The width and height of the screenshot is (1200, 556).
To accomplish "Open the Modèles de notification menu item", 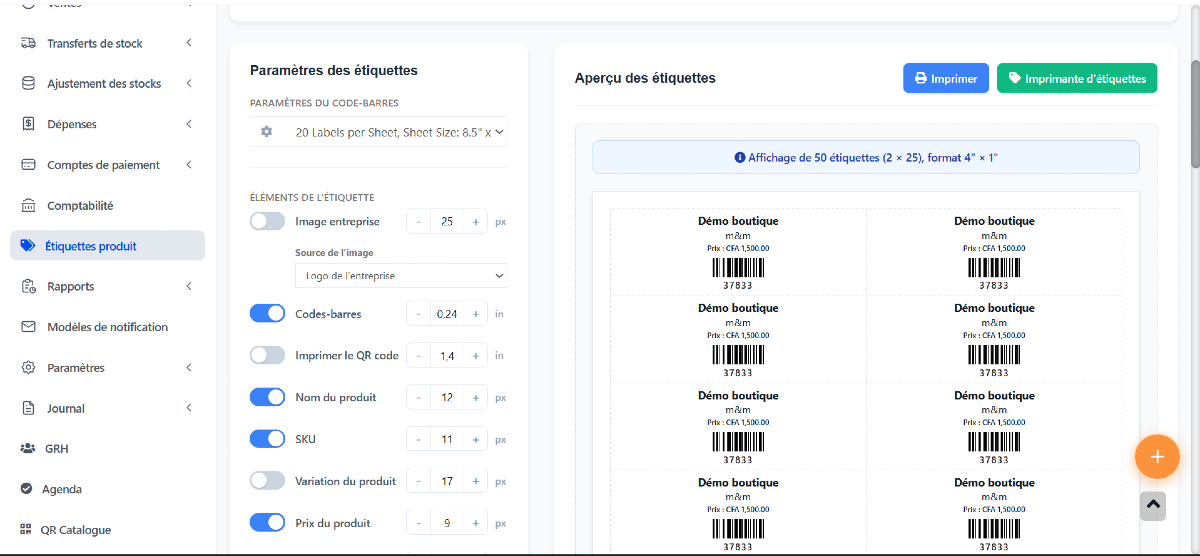I will point(107,327).
